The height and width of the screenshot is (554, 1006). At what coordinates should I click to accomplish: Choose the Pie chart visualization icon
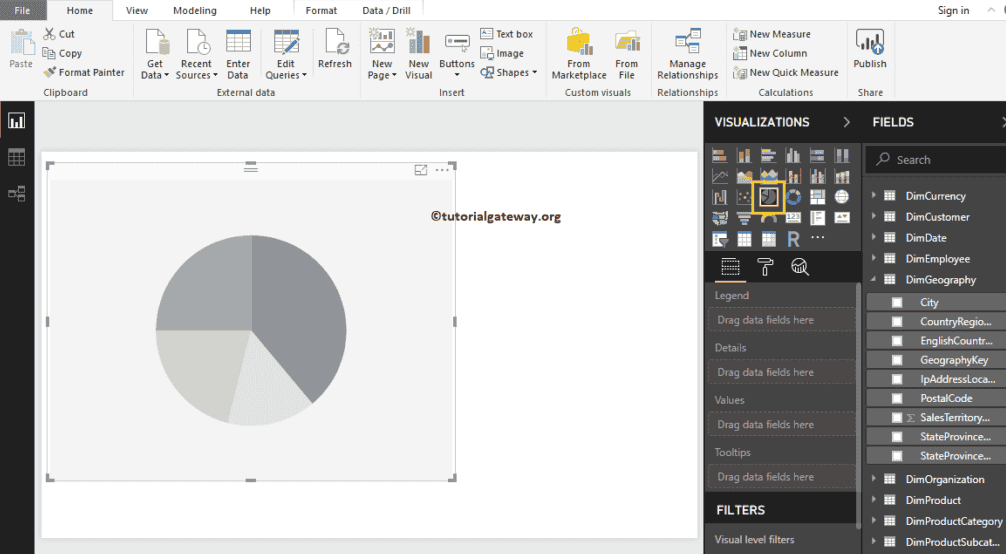pos(768,197)
